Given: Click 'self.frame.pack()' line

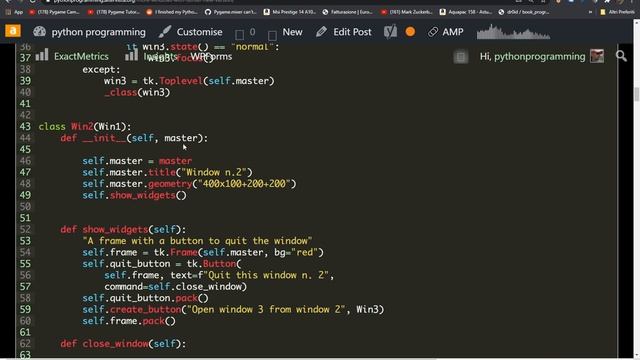Looking at the screenshot, I should [129, 321].
